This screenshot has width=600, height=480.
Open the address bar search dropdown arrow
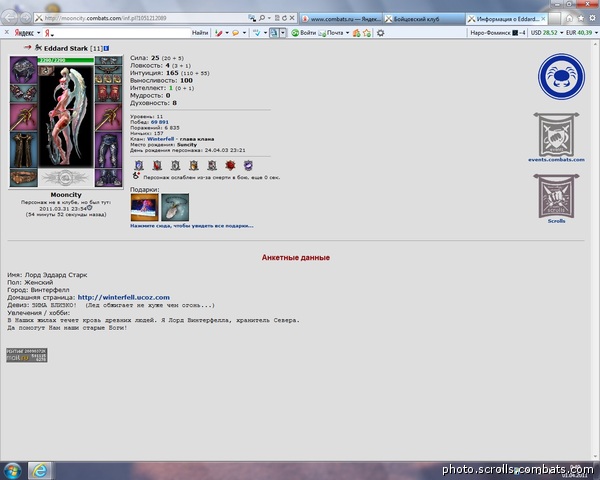pyautogui.click(x=269, y=18)
